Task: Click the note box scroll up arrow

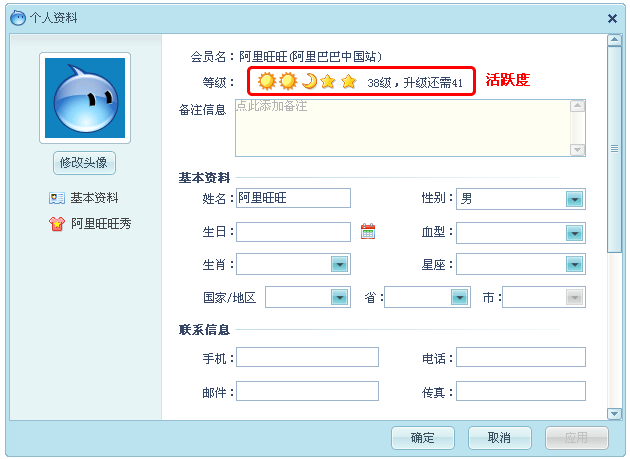Action: 577,106
